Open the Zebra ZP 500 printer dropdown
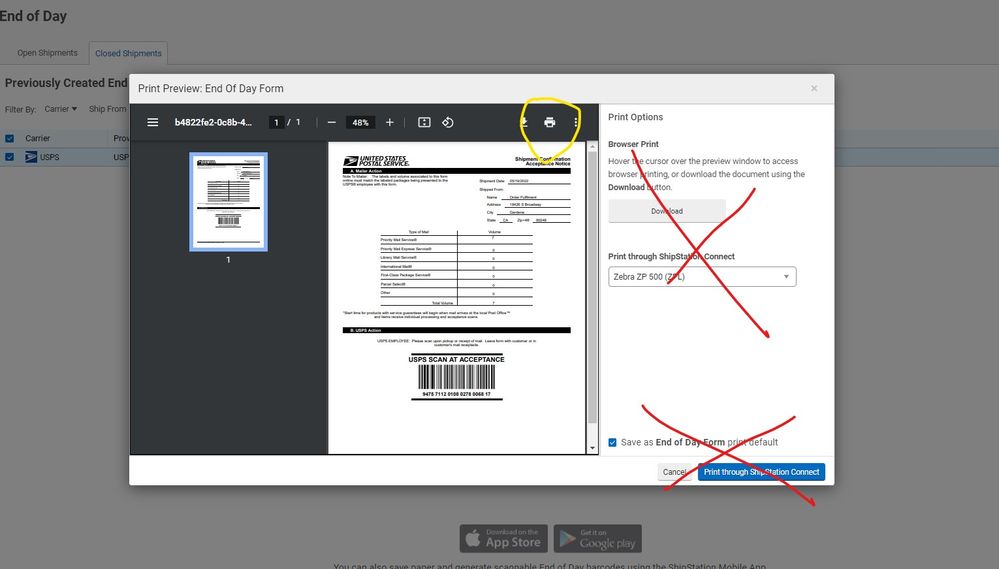This screenshot has width=999, height=569. coord(702,276)
